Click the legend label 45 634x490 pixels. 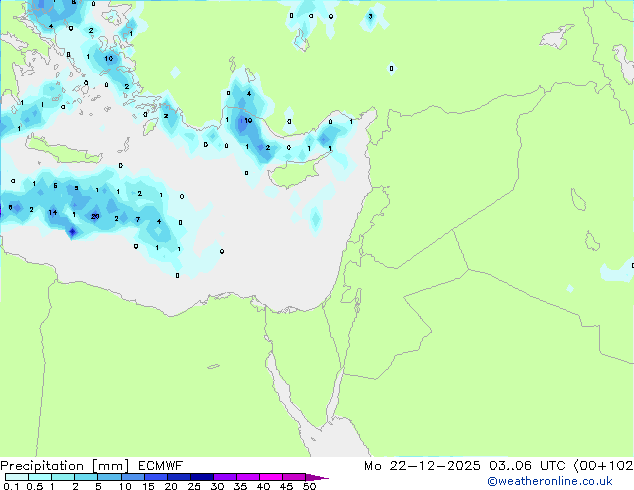[x=286, y=486]
